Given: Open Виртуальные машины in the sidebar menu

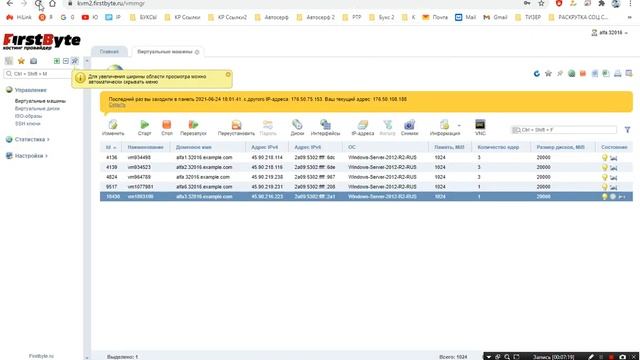Looking at the screenshot, I should [40, 101].
